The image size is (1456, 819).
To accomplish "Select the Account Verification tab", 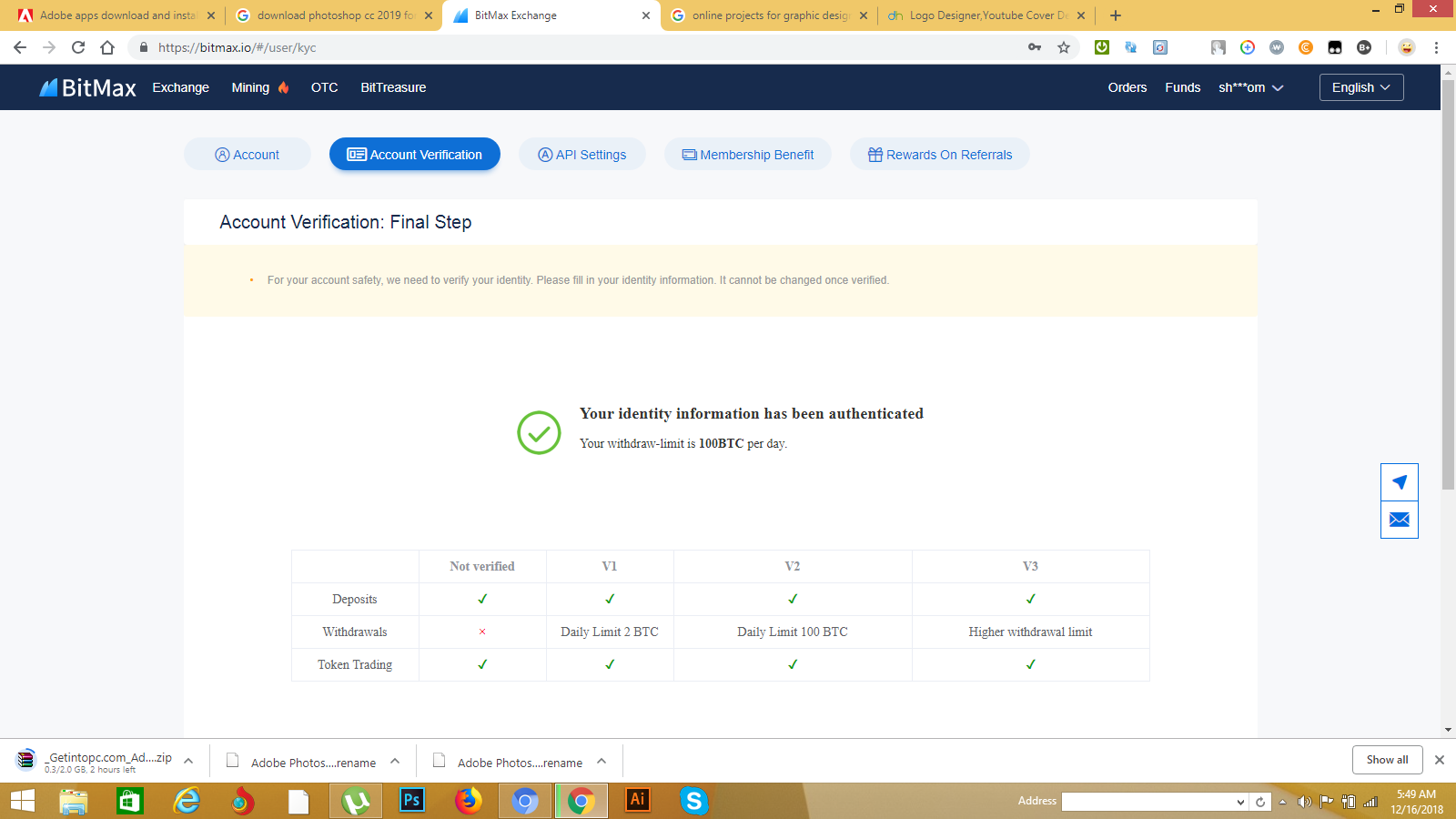I will pyautogui.click(x=415, y=155).
